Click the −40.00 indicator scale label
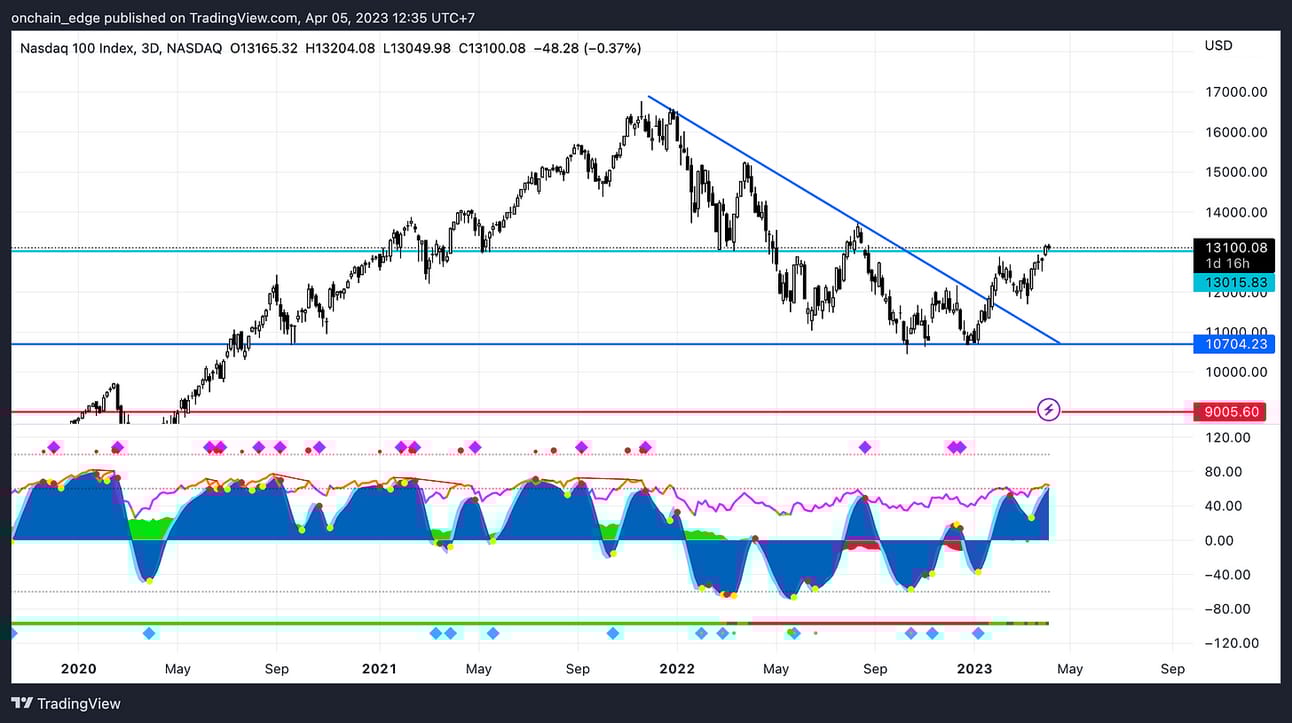1292x723 pixels. (x=1229, y=575)
